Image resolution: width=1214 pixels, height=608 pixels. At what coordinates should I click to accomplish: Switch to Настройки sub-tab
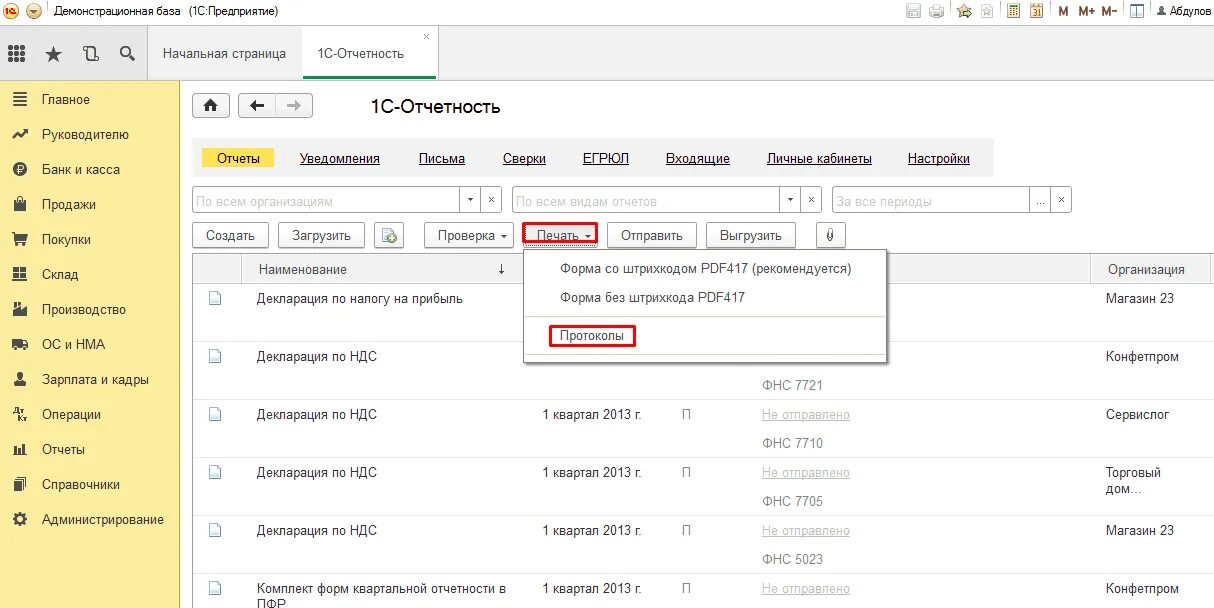pos(939,159)
